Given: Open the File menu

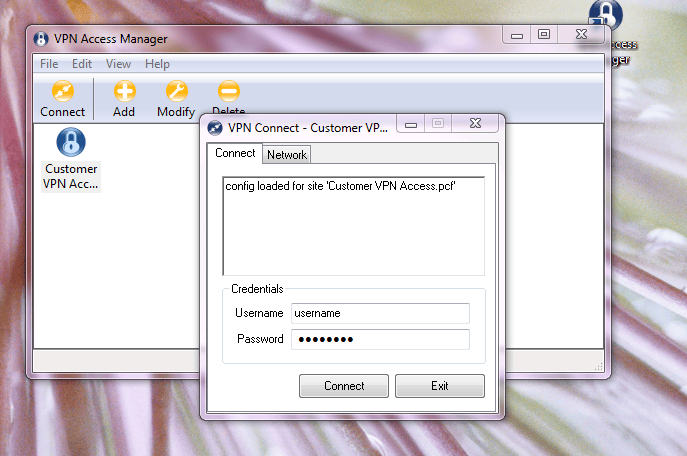Looking at the screenshot, I should pyautogui.click(x=49, y=64).
